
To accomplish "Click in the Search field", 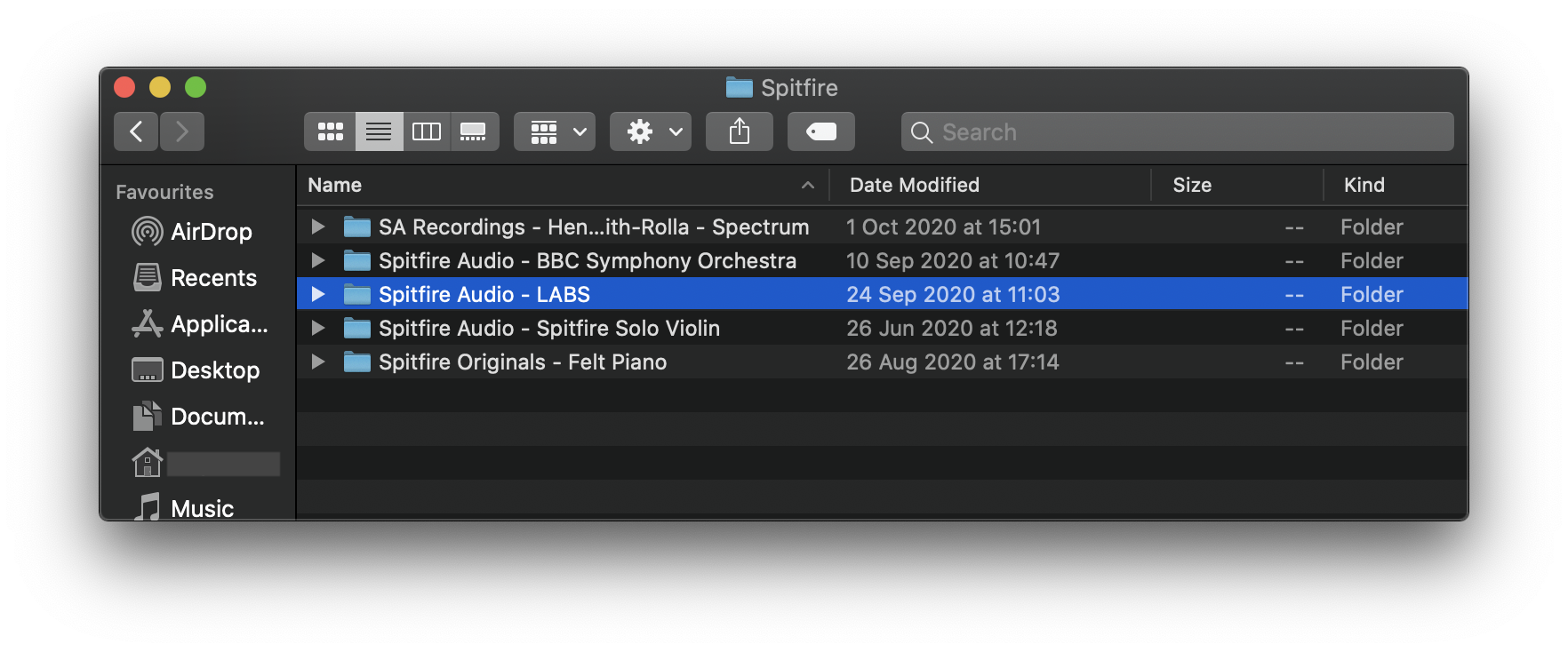I will [1178, 131].
